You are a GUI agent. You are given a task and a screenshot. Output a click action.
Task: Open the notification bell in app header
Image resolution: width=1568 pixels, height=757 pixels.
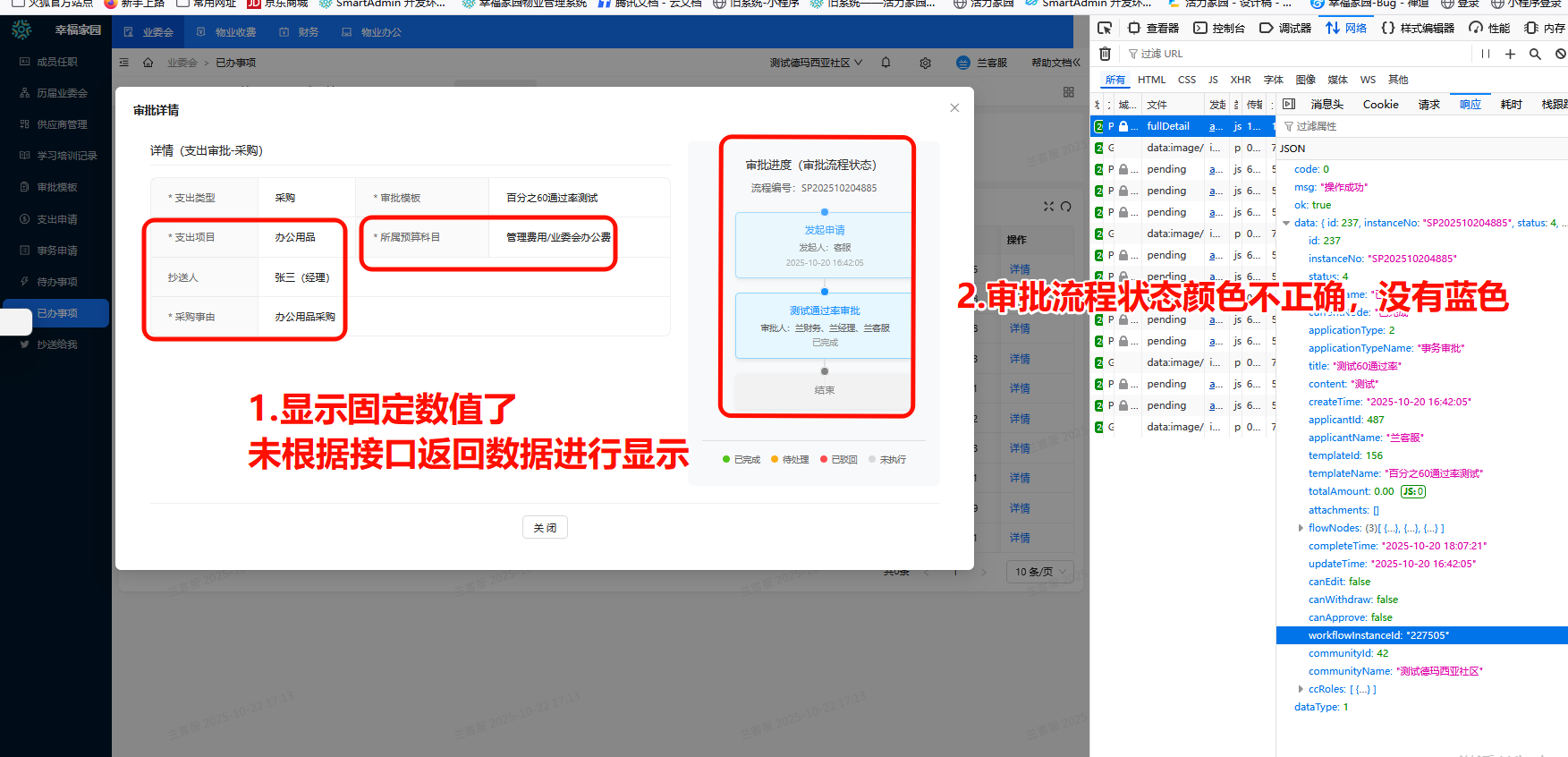[x=886, y=63]
